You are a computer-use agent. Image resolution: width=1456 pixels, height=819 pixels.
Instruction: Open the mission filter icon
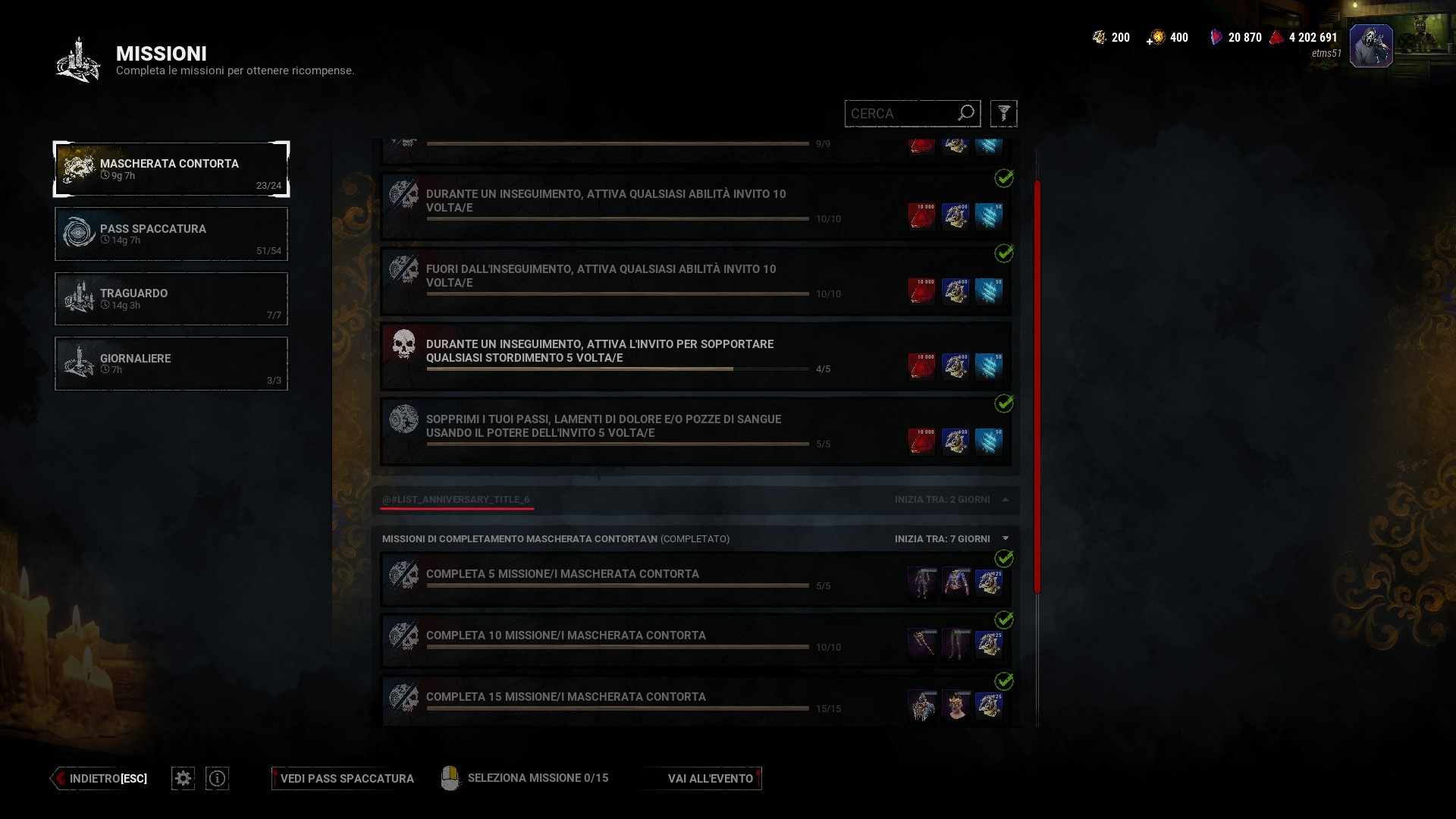1003,114
